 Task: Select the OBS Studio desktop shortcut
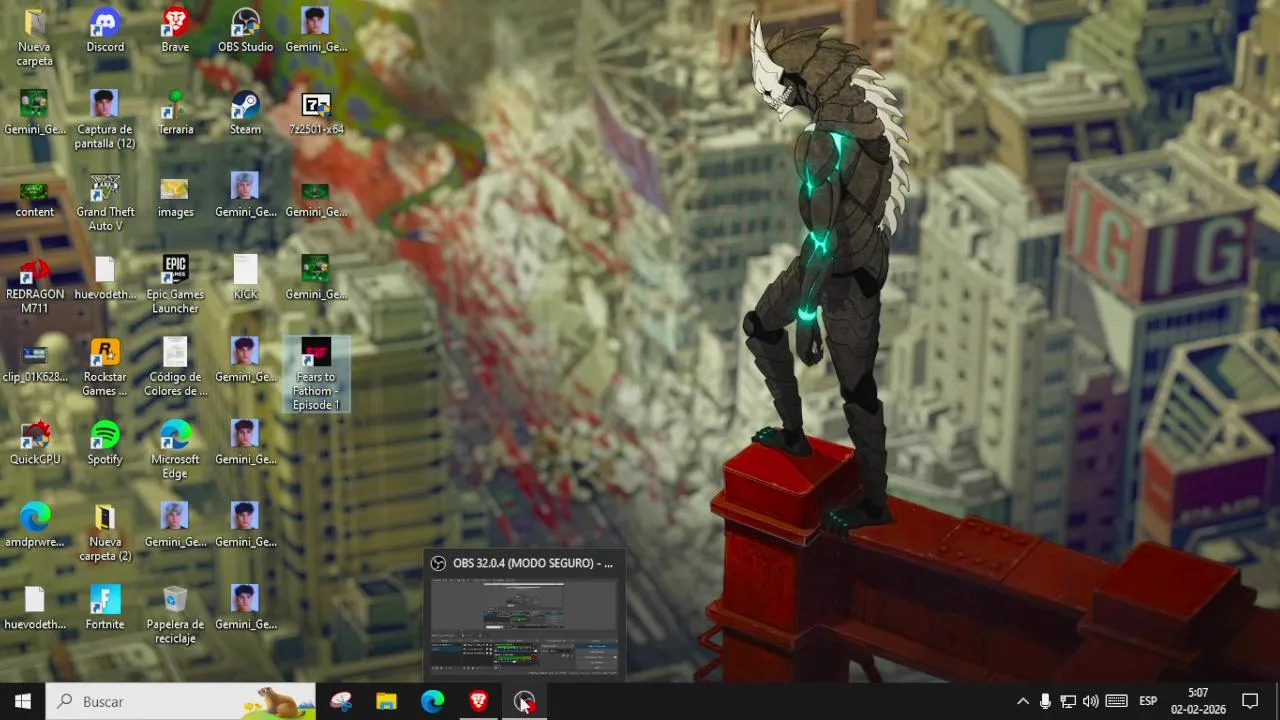pyautogui.click(x=245, y=30)
